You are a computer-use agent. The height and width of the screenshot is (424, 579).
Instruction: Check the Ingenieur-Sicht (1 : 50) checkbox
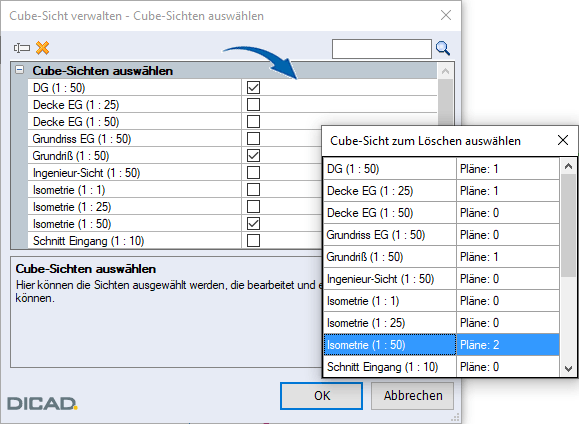(253, 172)
